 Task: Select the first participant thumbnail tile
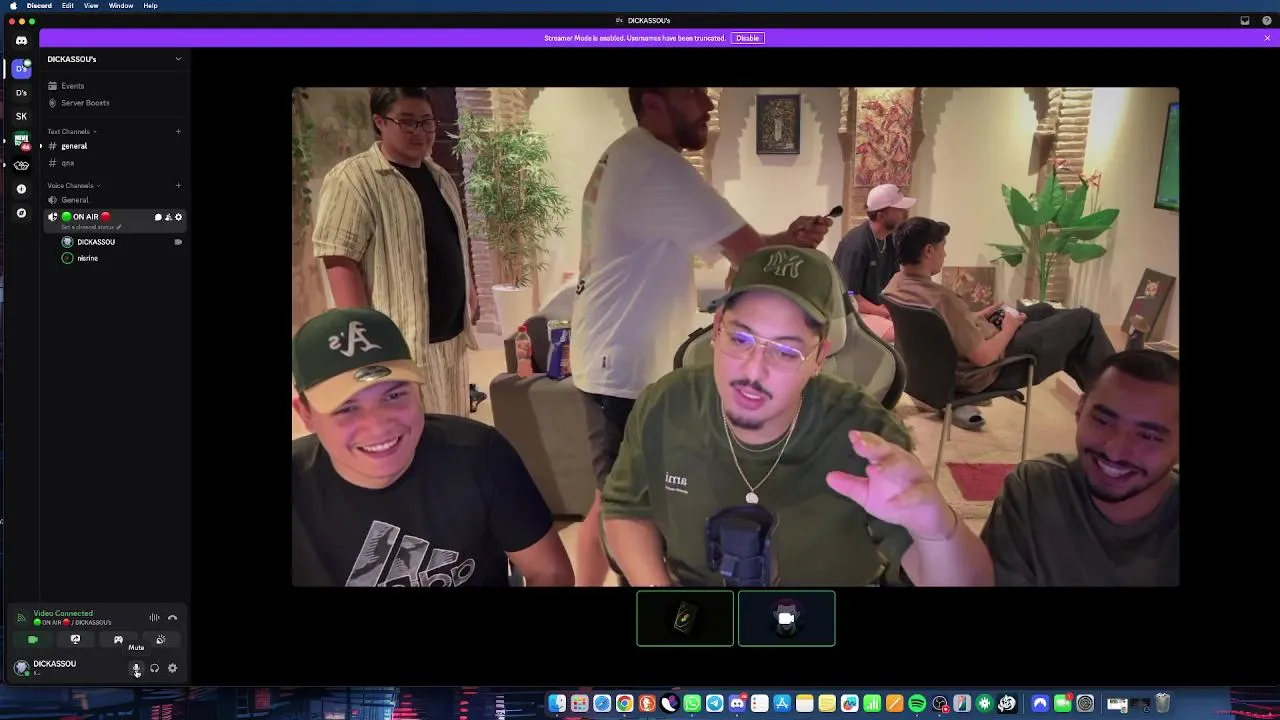[x=685, y=619]
